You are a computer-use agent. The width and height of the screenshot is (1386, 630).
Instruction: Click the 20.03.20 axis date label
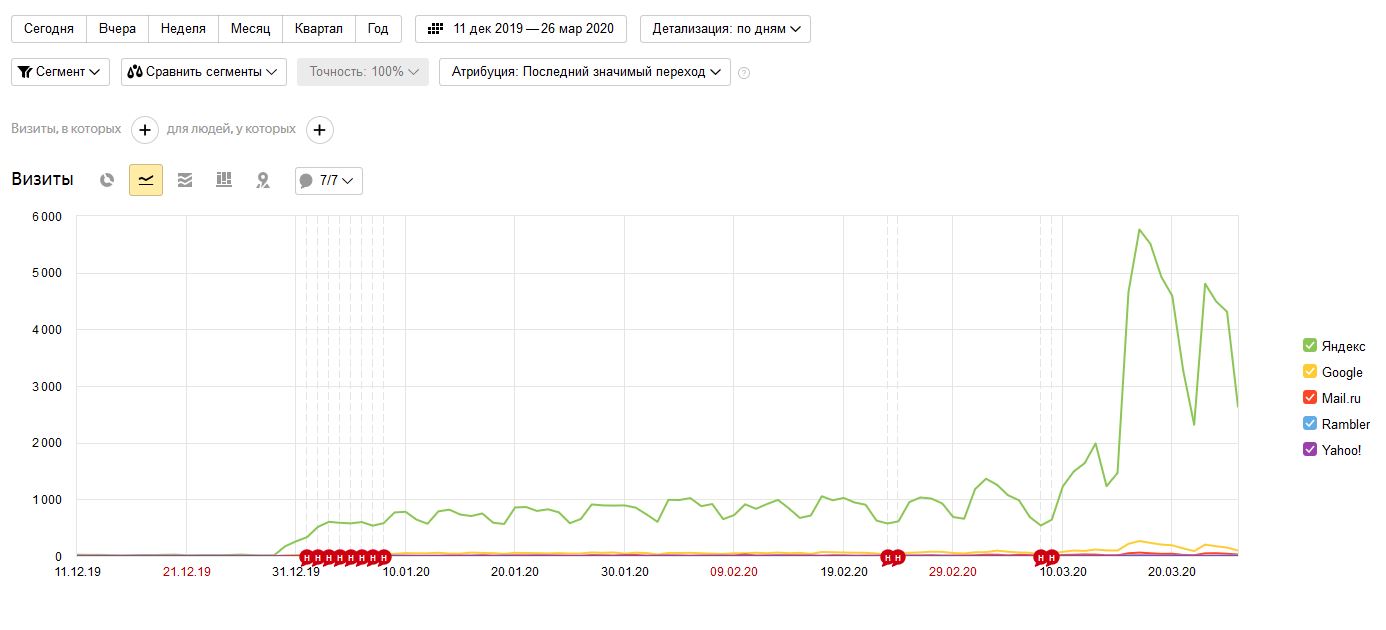[x=1172, y=573]
